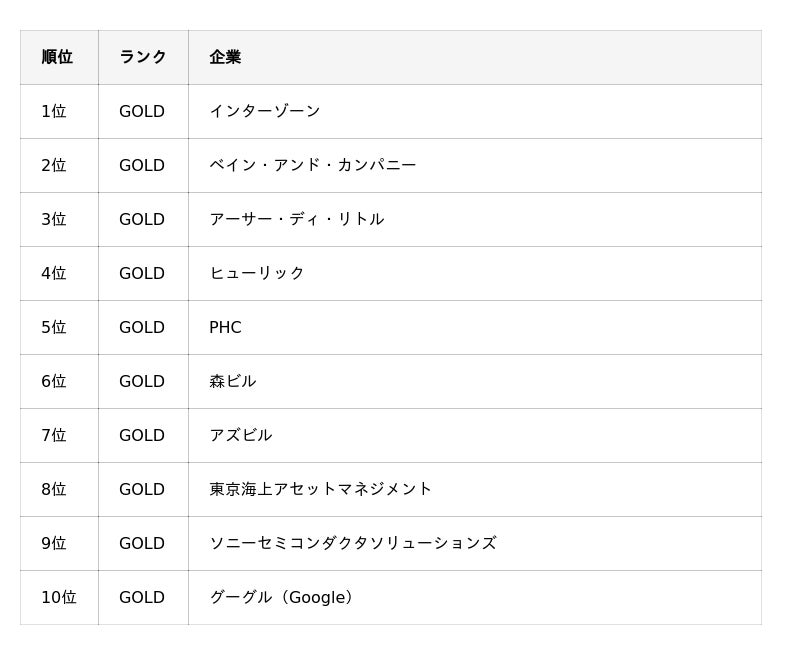This screenshot has width=800, height=655.
Task: Click the GOLD cell in 3位 row
Action: pos(142,219)
